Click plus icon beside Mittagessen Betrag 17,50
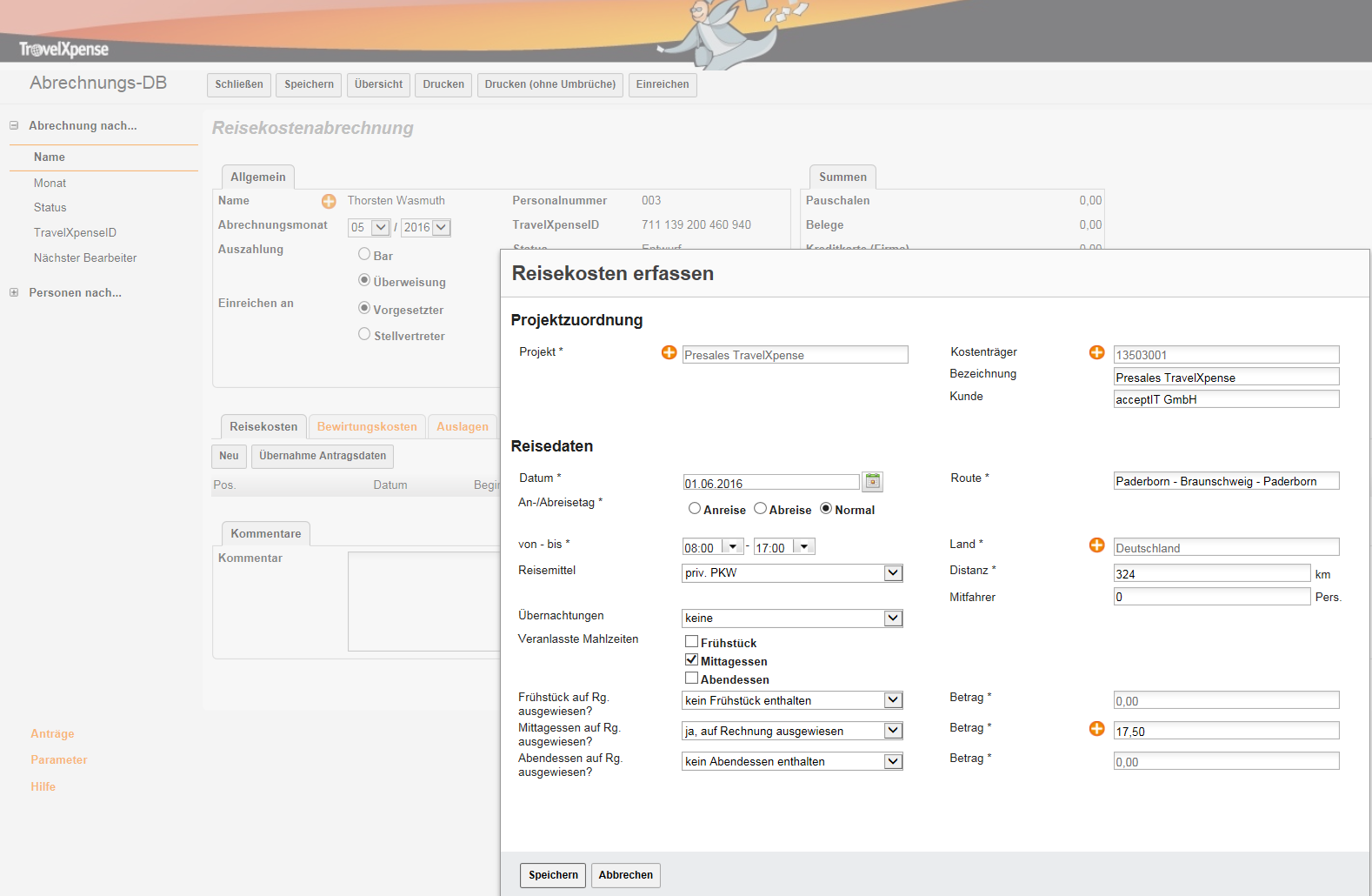Viewport: 1372px width, 896px height. pyautogui.click(x=1096, y=728)
